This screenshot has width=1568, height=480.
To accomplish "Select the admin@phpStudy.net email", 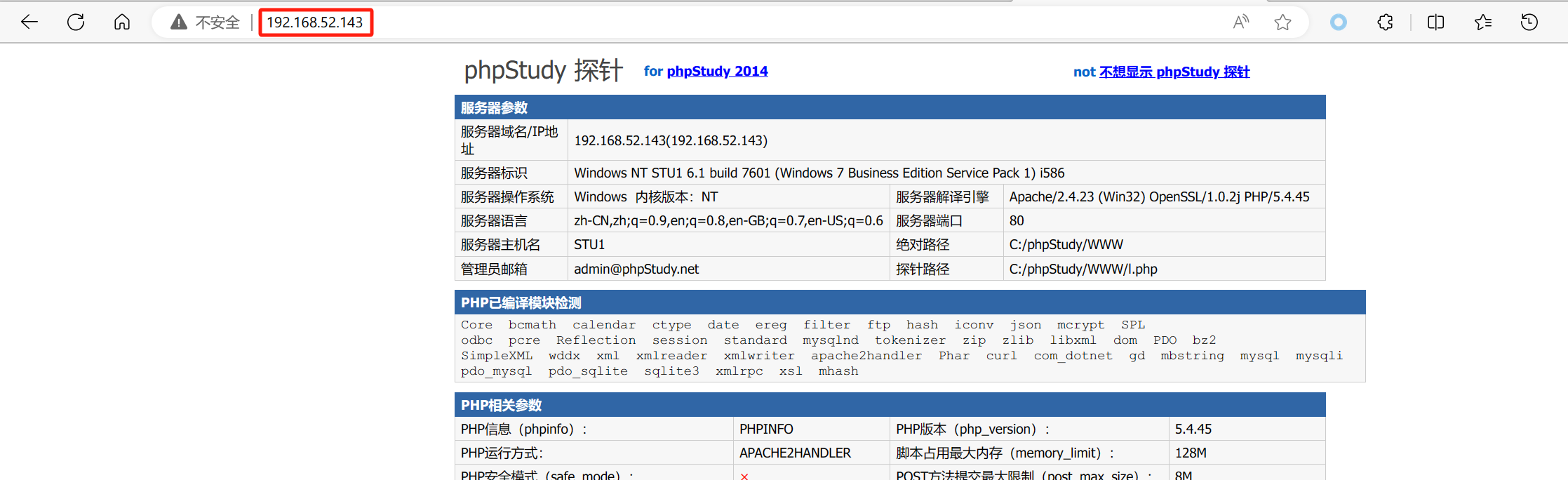I will pos(636,269).
